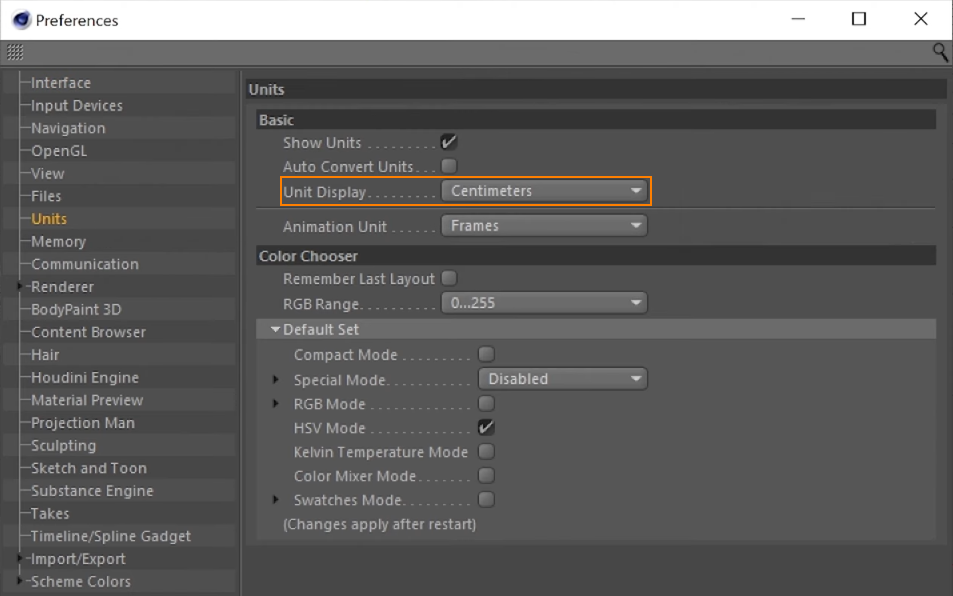Select Interface in preferences list

61,83
